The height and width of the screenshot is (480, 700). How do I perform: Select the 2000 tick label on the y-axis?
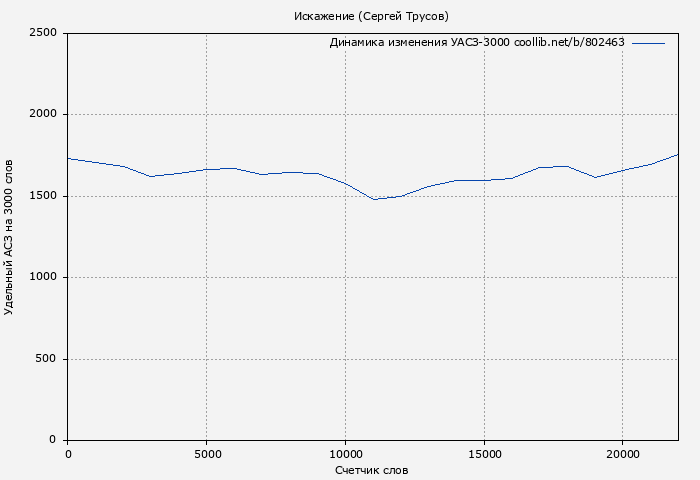(46, 115)
